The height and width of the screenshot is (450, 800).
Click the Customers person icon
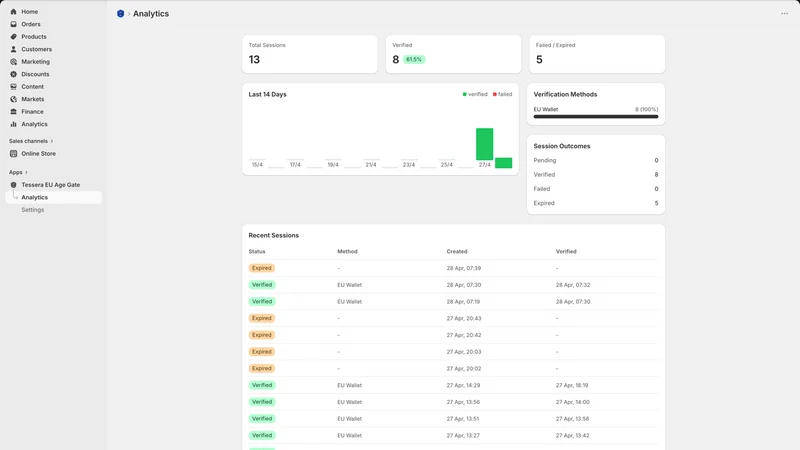(x=13, y=49)
